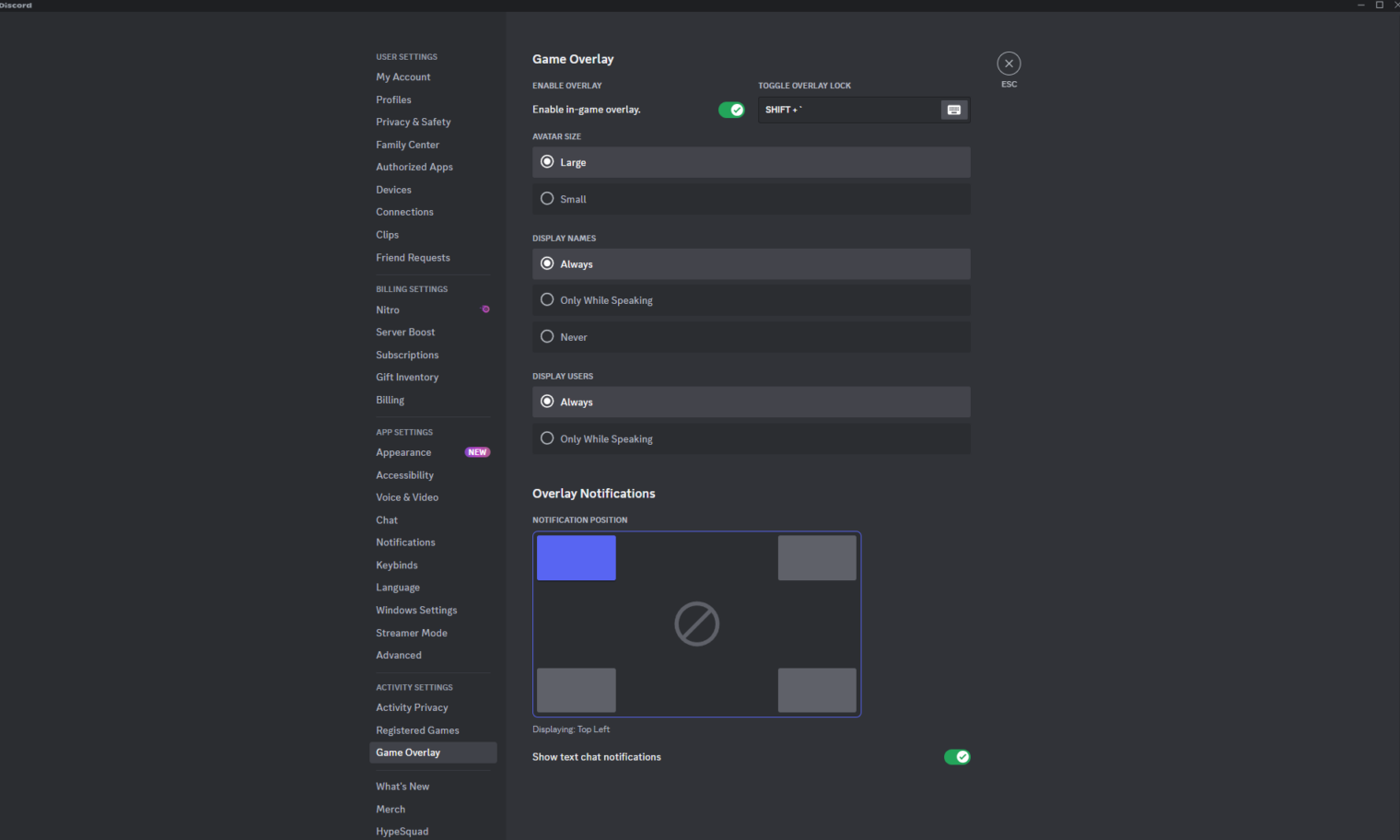Select Large avatar size
The image size is (1400, 840).
pyautogui.click(x=752, y=162)
